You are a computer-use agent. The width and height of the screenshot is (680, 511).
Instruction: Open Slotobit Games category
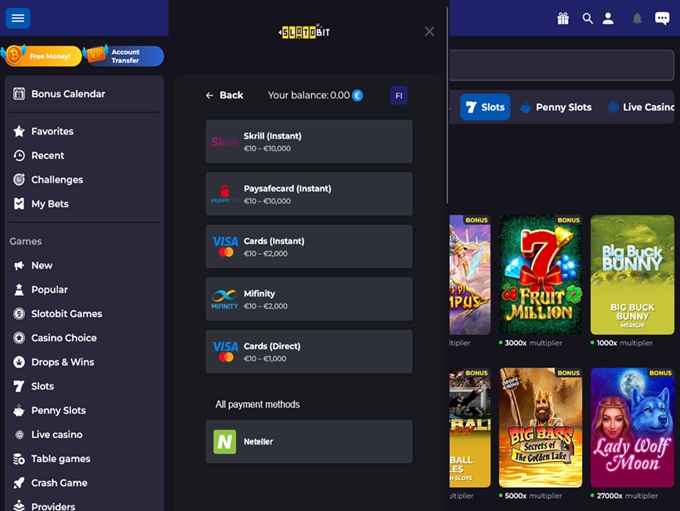pyautogui.click(x=58, y=314)
